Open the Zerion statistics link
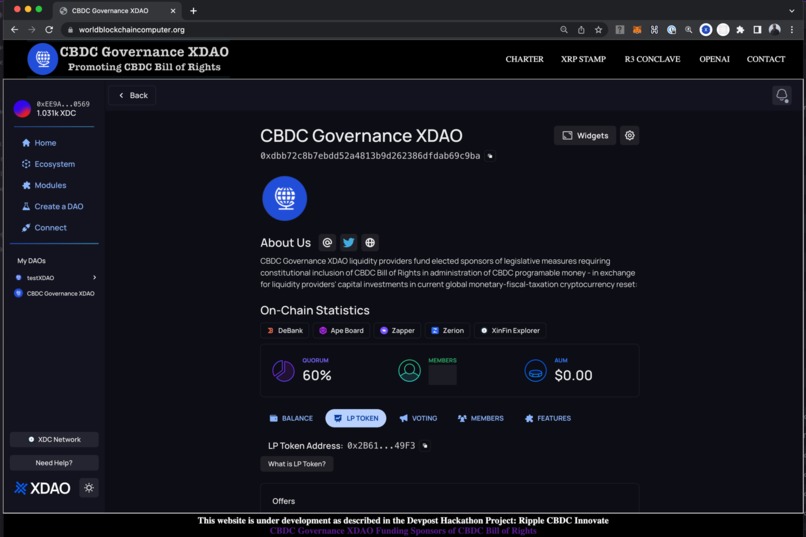This screenshot has height=537, width=806. click(x=448, y=330)
